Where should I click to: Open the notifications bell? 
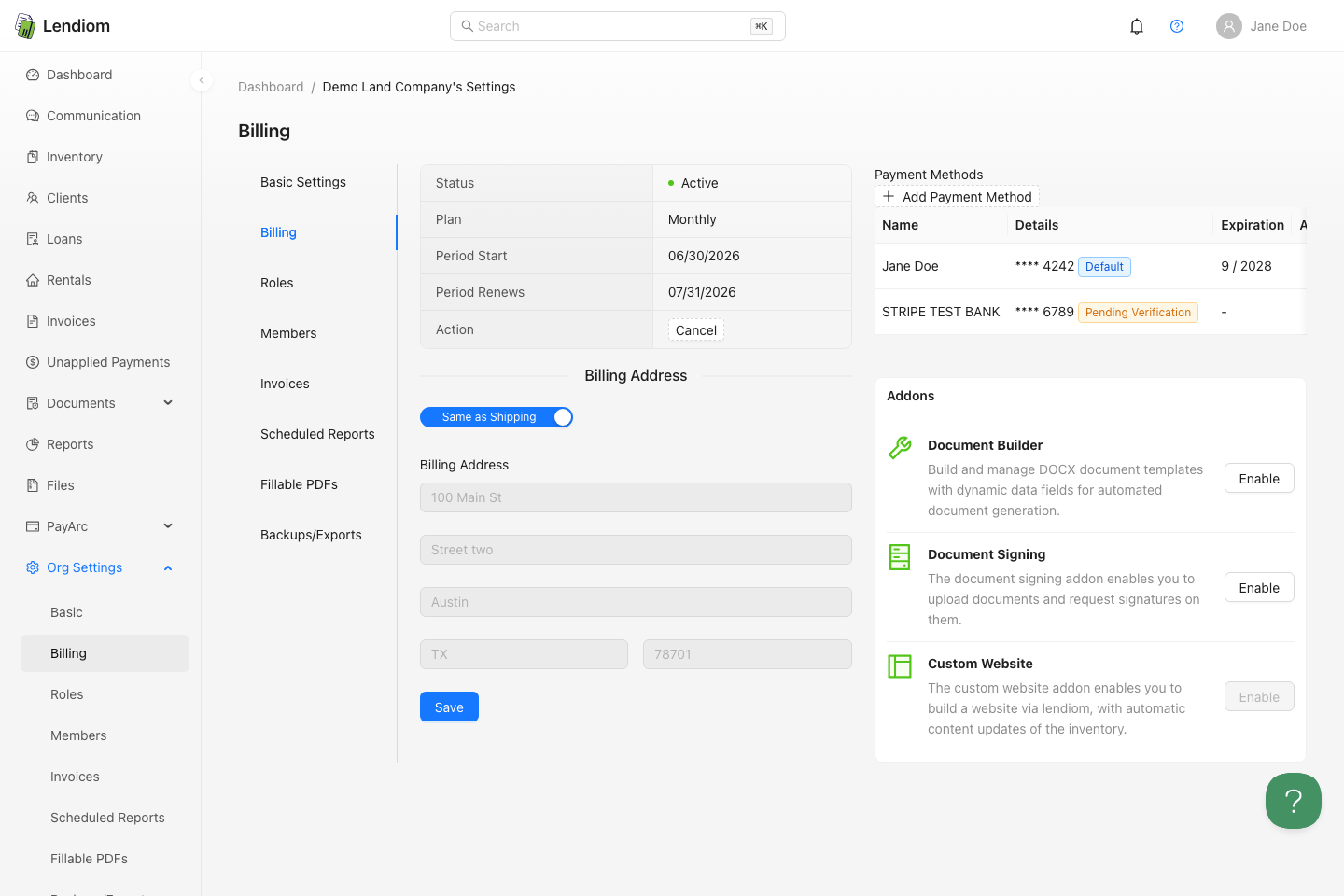pyautogui.click(x=1137, y=26)
